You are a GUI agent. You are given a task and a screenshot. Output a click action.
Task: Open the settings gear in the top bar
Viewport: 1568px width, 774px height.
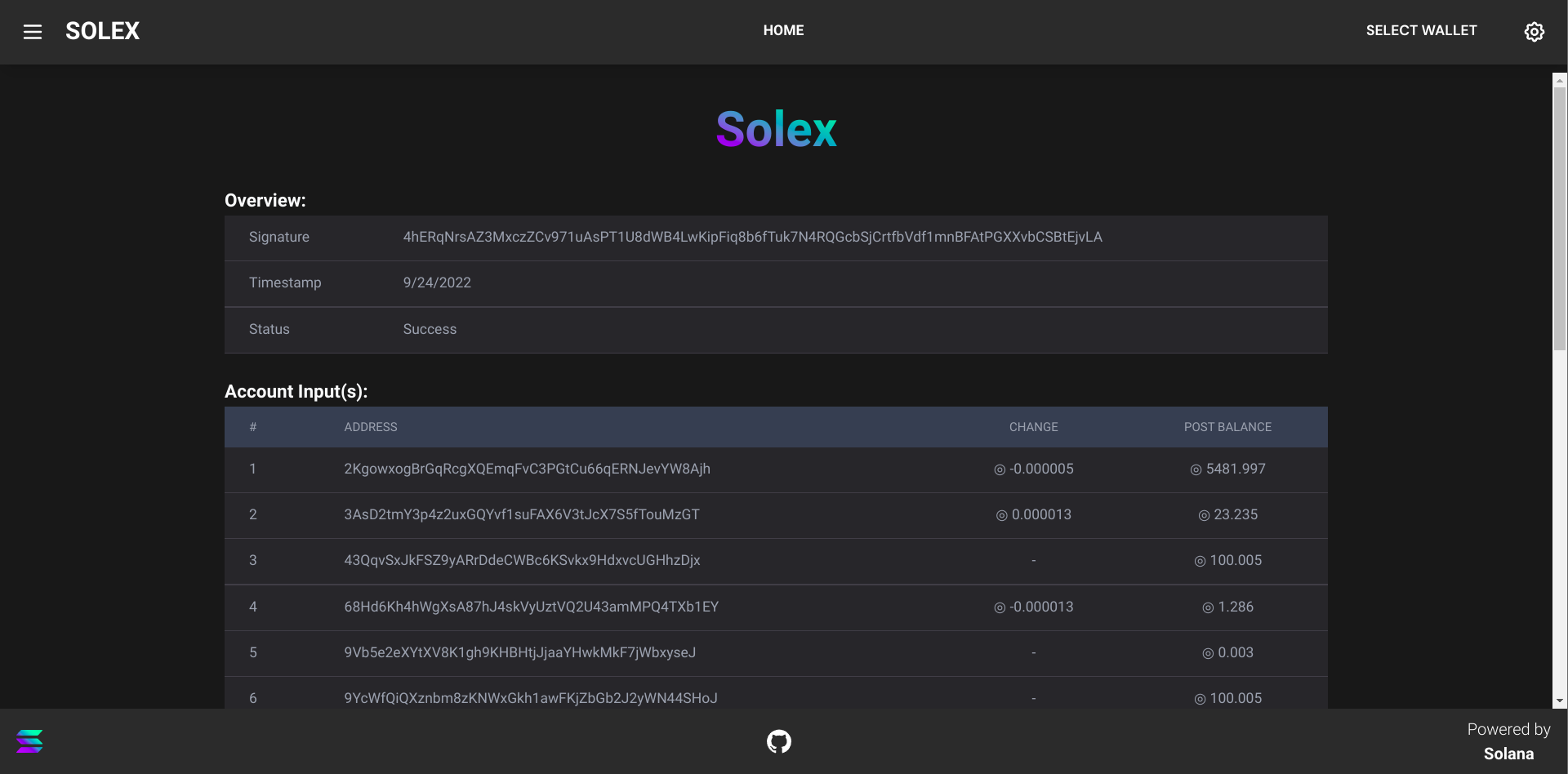coord(1534,32)
